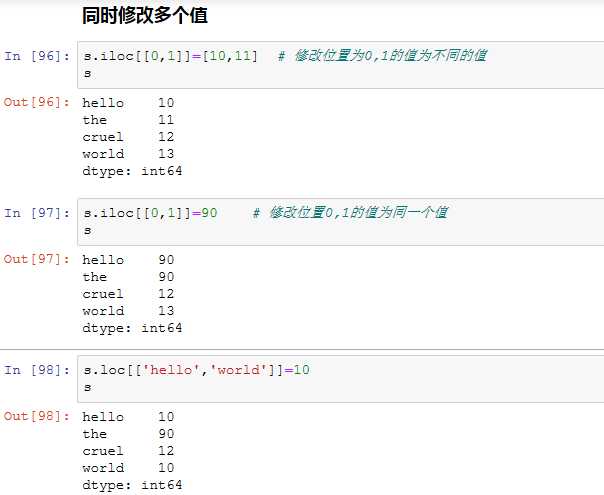Image resolution: width=604 pixels, height=495 pixels.
Task: Click 'world 13' in Out[96]
Action: tap(128, 154)
